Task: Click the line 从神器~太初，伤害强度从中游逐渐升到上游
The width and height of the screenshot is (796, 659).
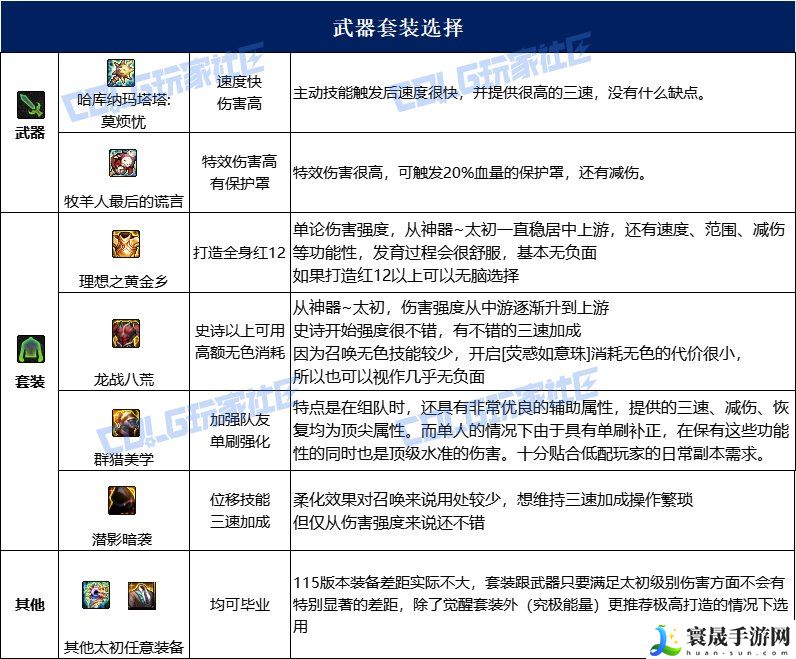Action: pos(451,307)
